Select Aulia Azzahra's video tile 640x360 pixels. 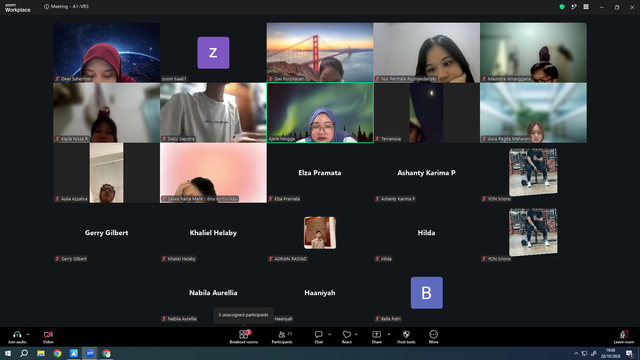(x=107, y=173)
